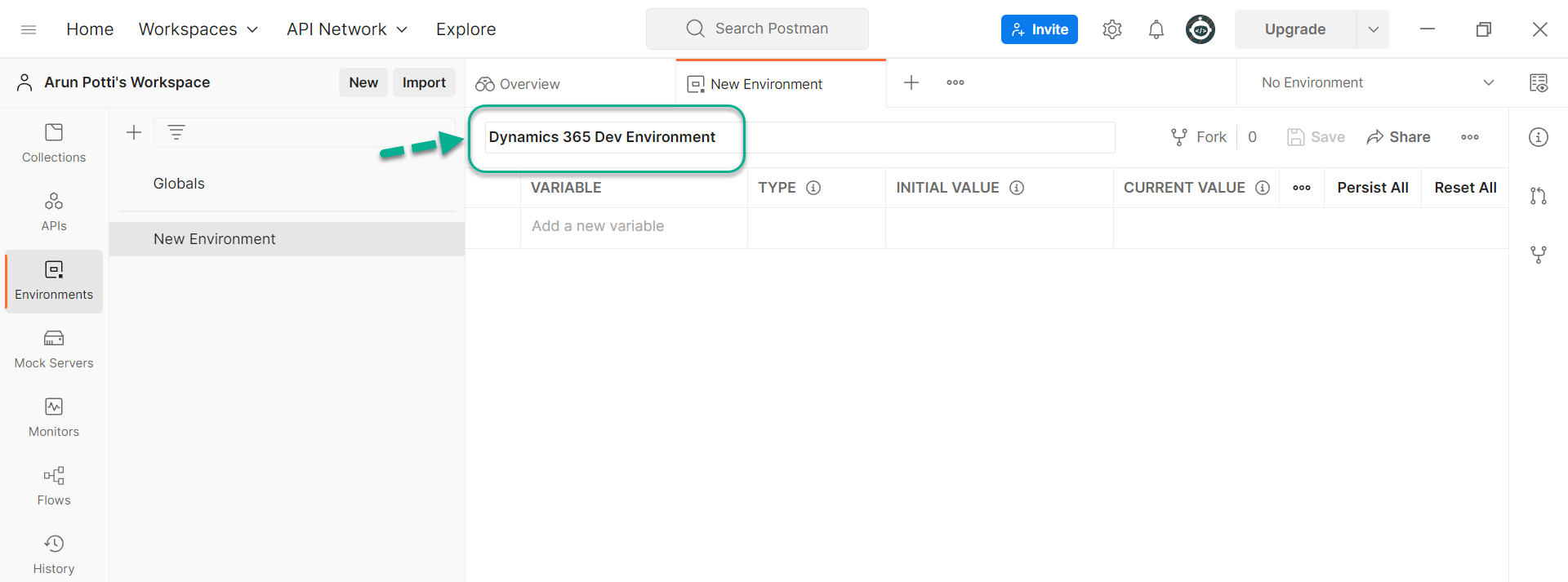1568x582 pixels.
Task: Save the environment
Action: pyautogui.click(x=1316, y=137)
